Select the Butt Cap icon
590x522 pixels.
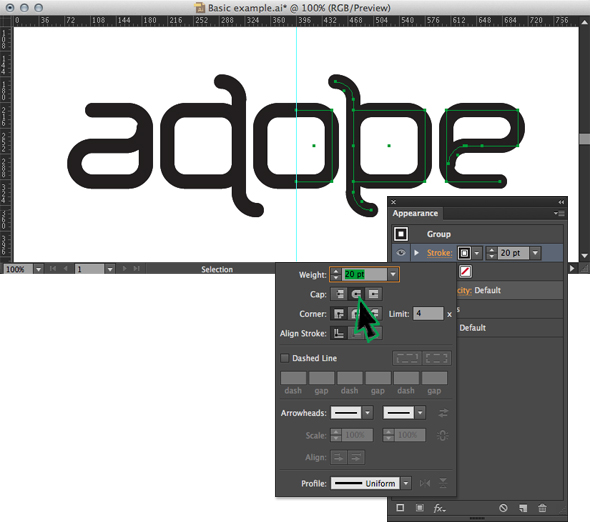339,294
